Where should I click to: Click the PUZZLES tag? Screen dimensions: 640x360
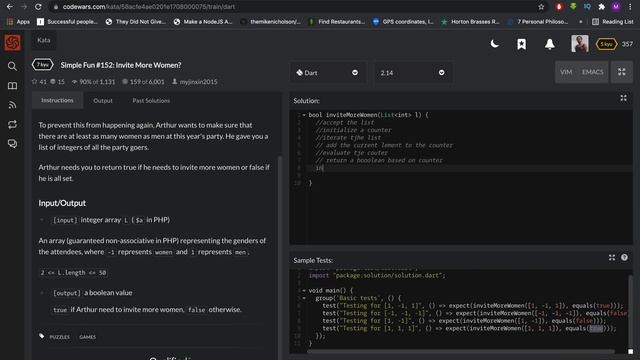point(60,337)
